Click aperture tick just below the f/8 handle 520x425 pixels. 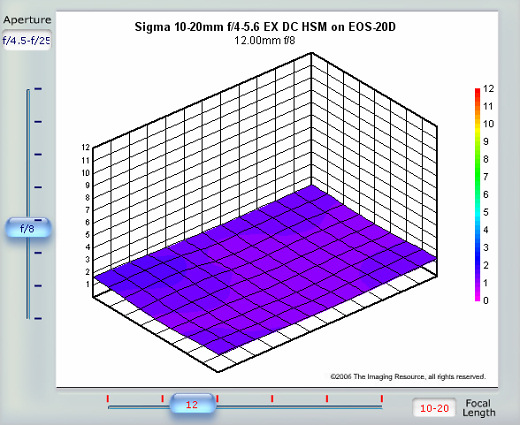38,253
